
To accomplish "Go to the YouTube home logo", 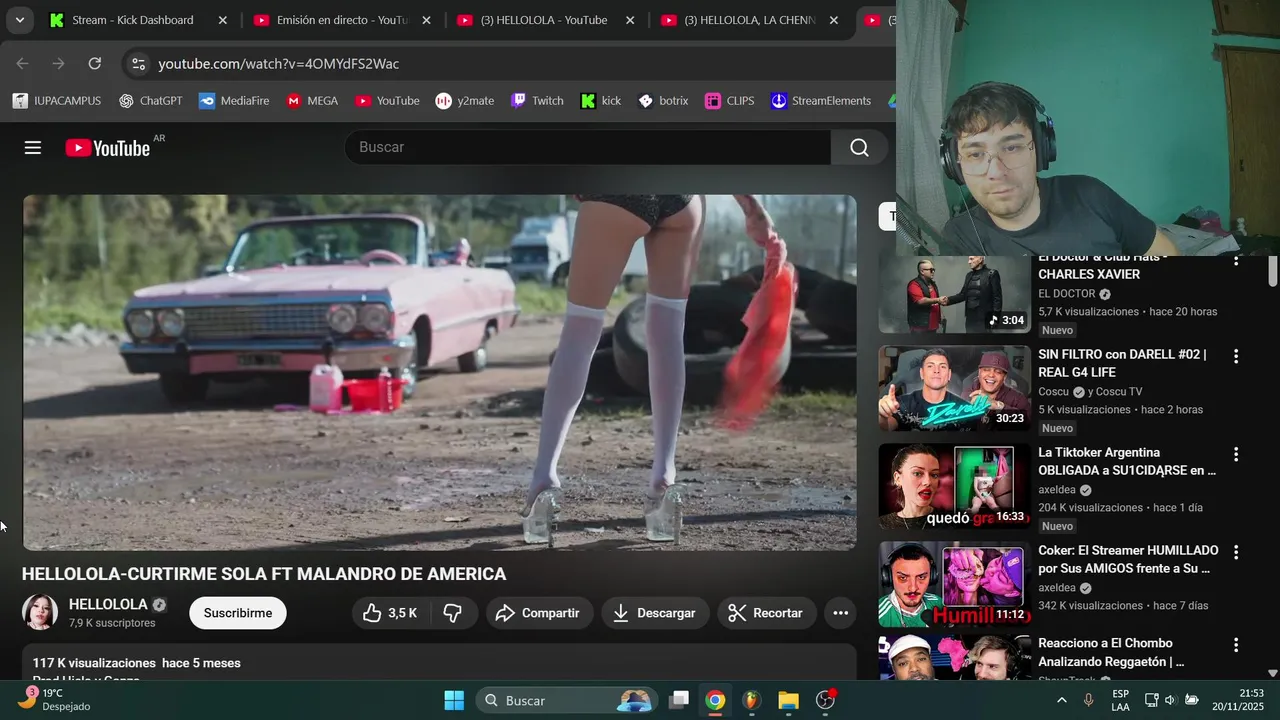I will pyautogui.click(x=108, y=148).
